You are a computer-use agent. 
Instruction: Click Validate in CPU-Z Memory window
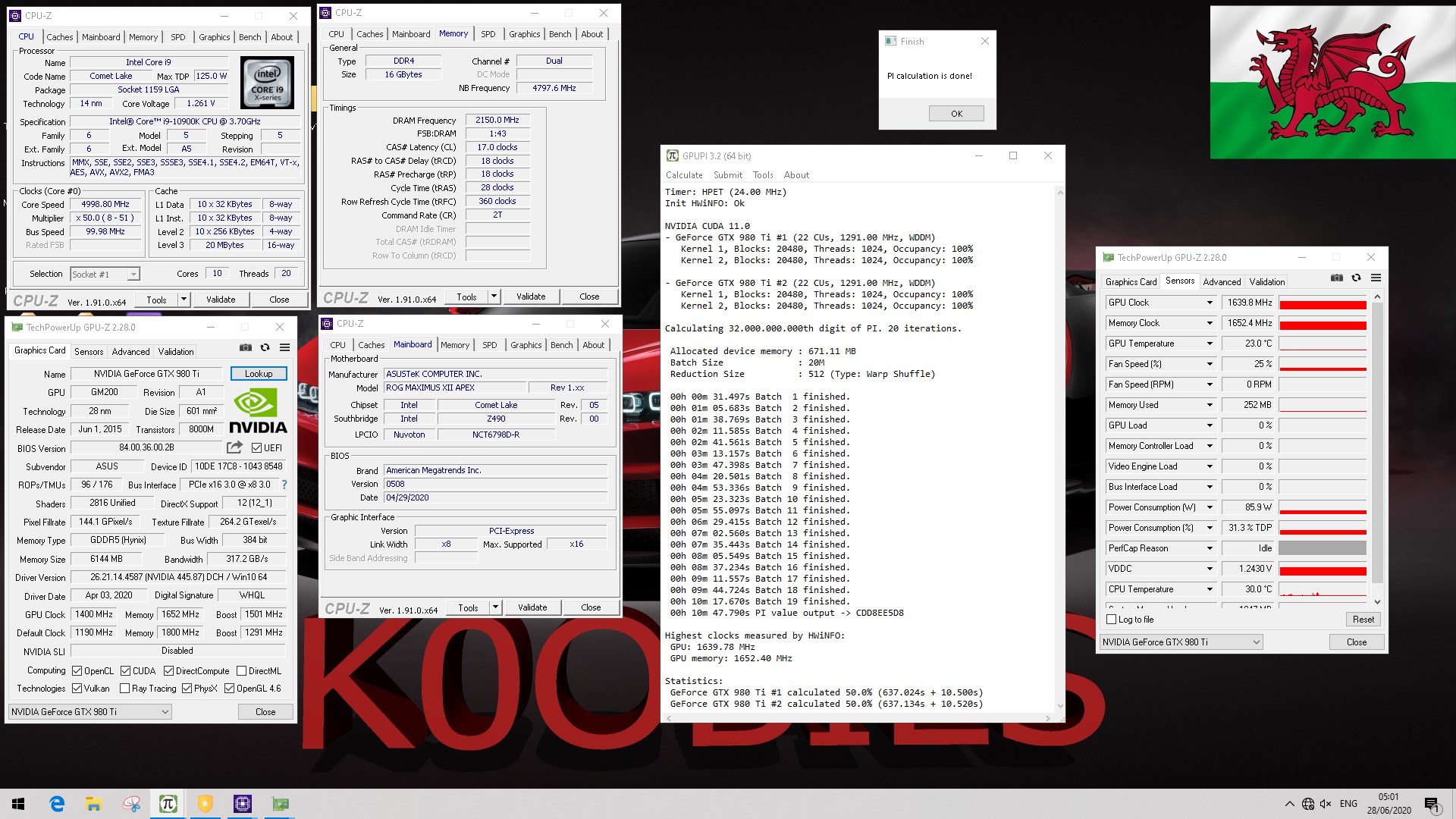[531, 297]
